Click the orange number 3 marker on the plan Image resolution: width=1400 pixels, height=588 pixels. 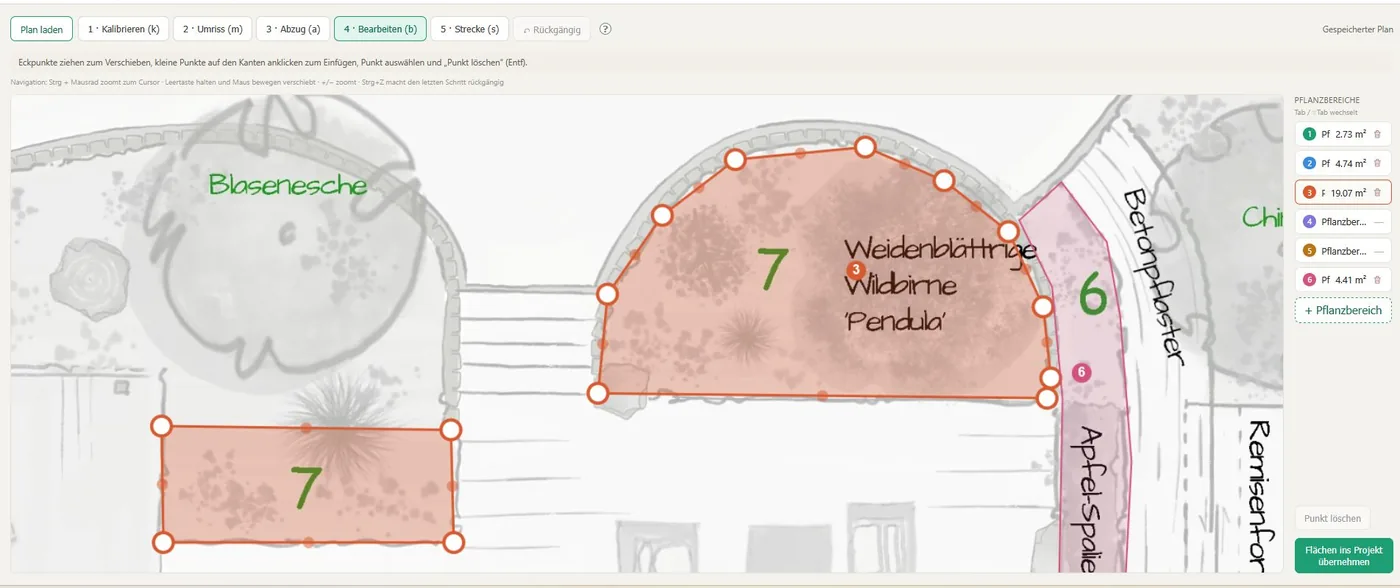coord(855,270)
